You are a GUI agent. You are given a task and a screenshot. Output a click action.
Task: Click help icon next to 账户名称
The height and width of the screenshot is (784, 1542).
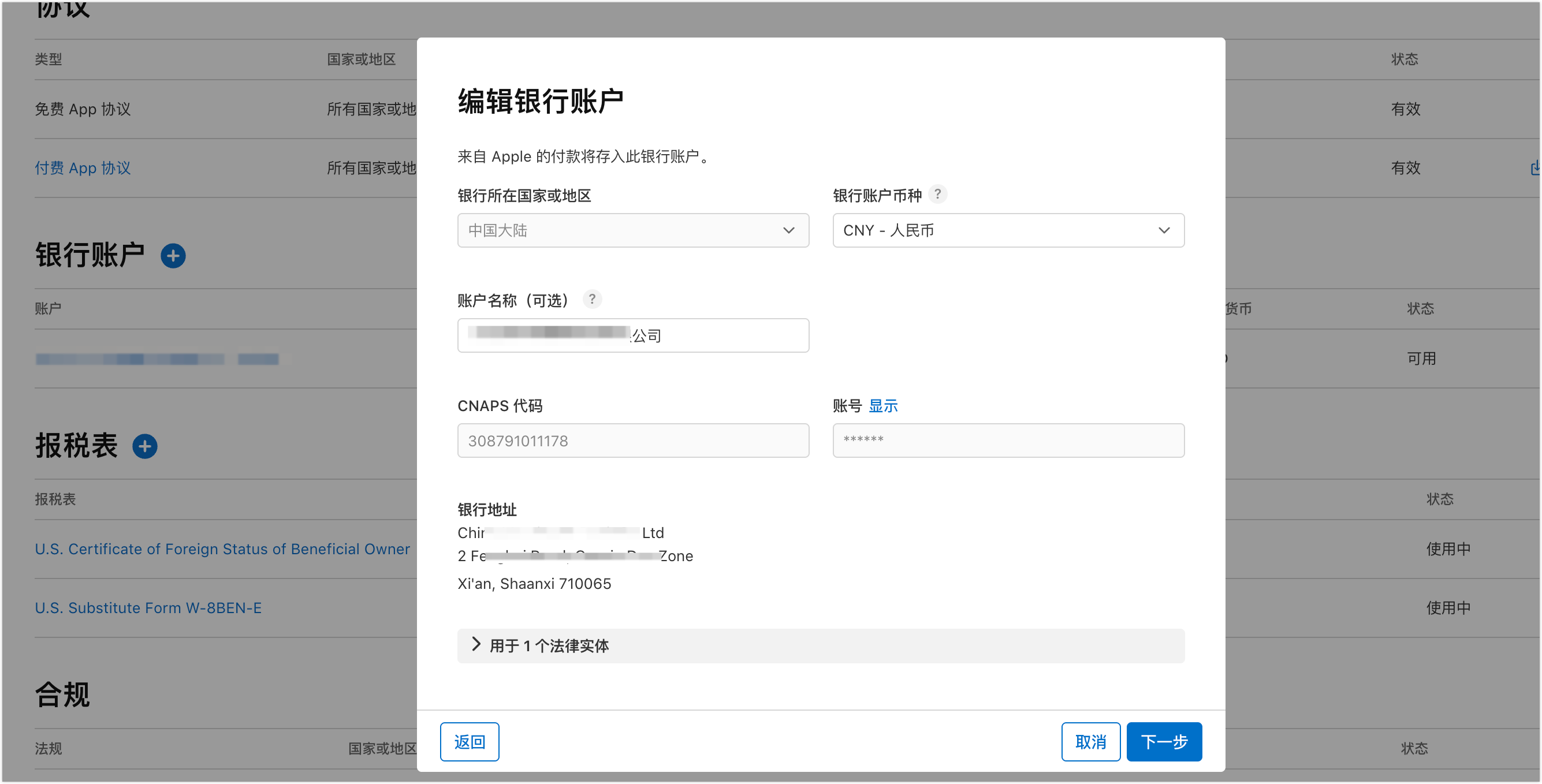coord(592,299)
